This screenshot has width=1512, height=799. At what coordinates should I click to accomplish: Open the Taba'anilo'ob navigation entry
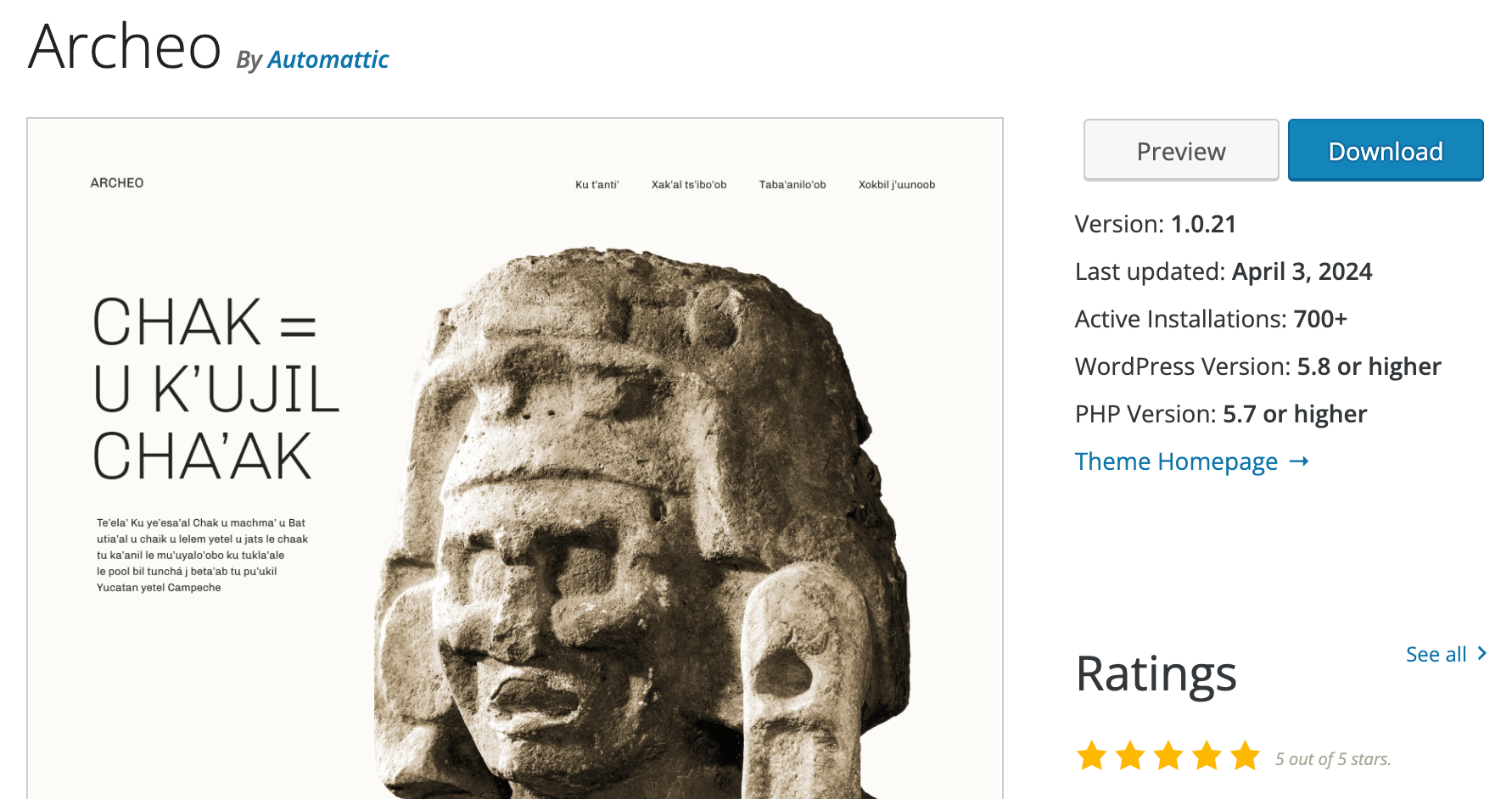coord(791,184)
